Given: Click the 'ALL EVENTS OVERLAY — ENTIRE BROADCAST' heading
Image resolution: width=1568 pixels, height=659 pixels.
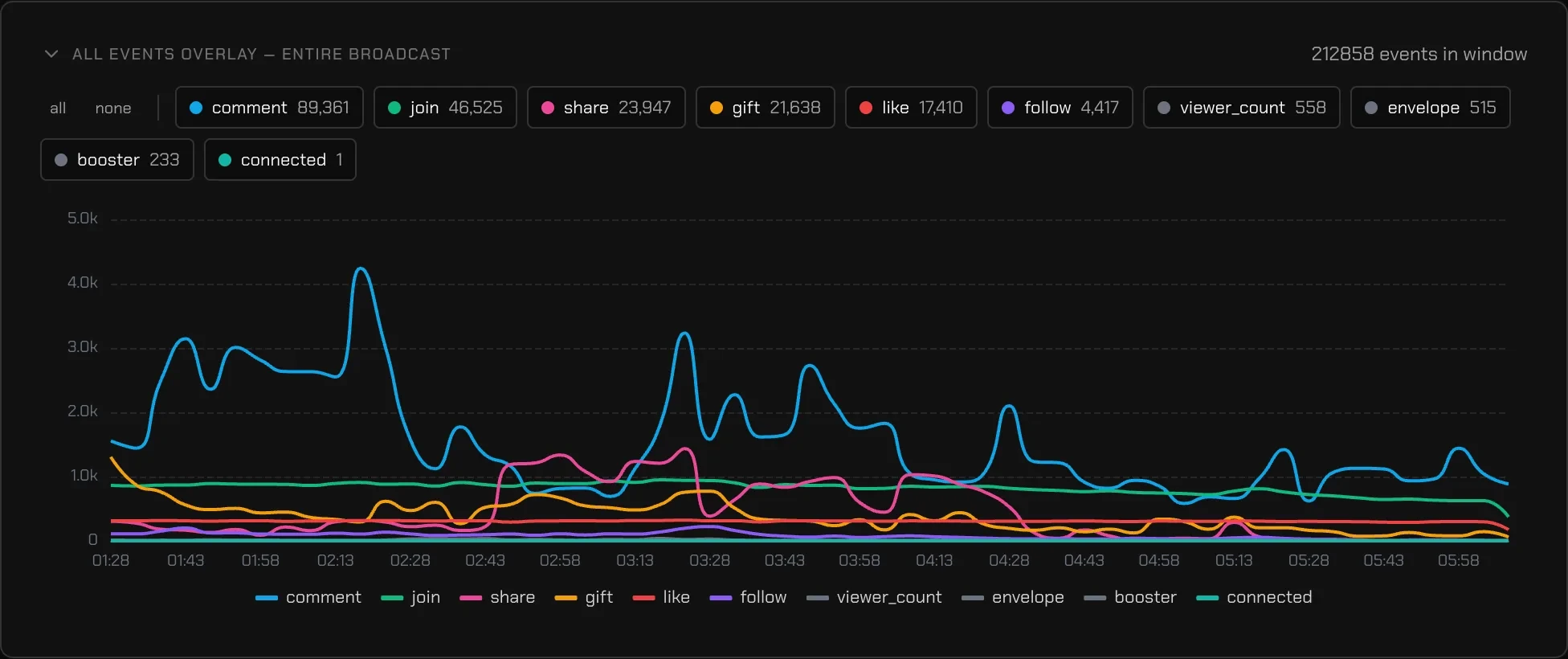Looking at the screenshot, I should pos(261,54).
